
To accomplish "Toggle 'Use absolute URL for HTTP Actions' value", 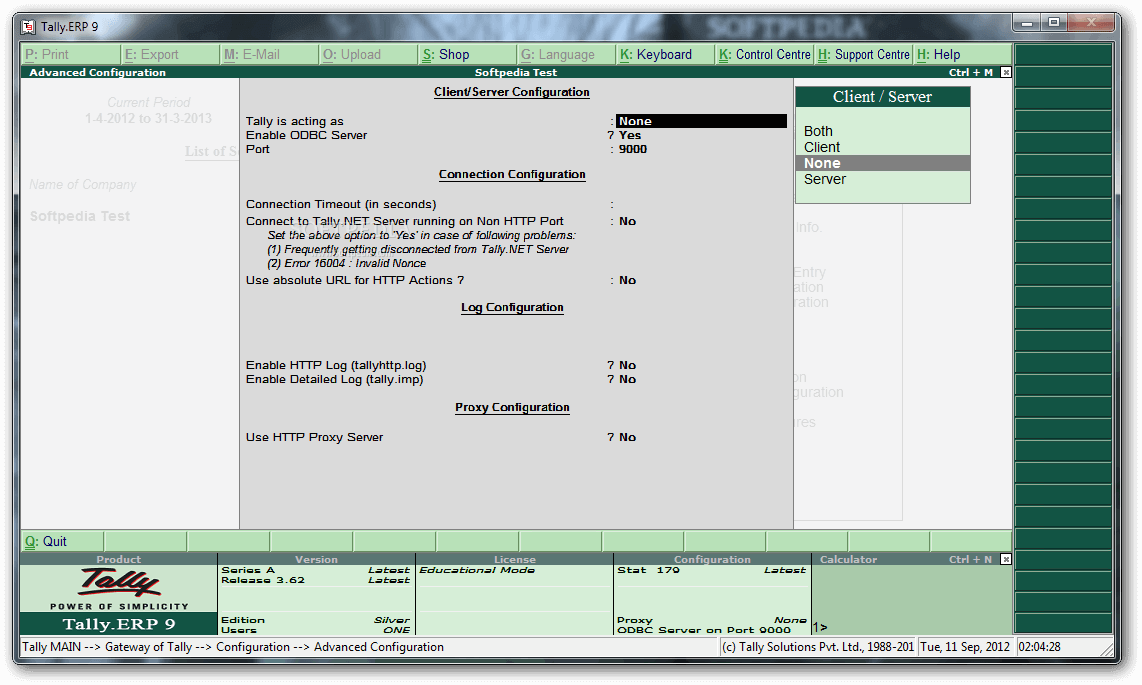I will click(x=627, y=280).
